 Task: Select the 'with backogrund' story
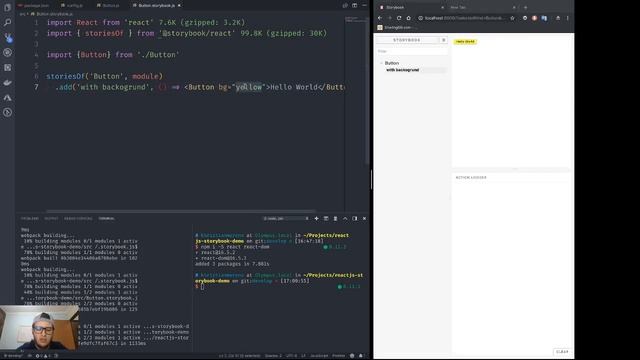[402, 70]
